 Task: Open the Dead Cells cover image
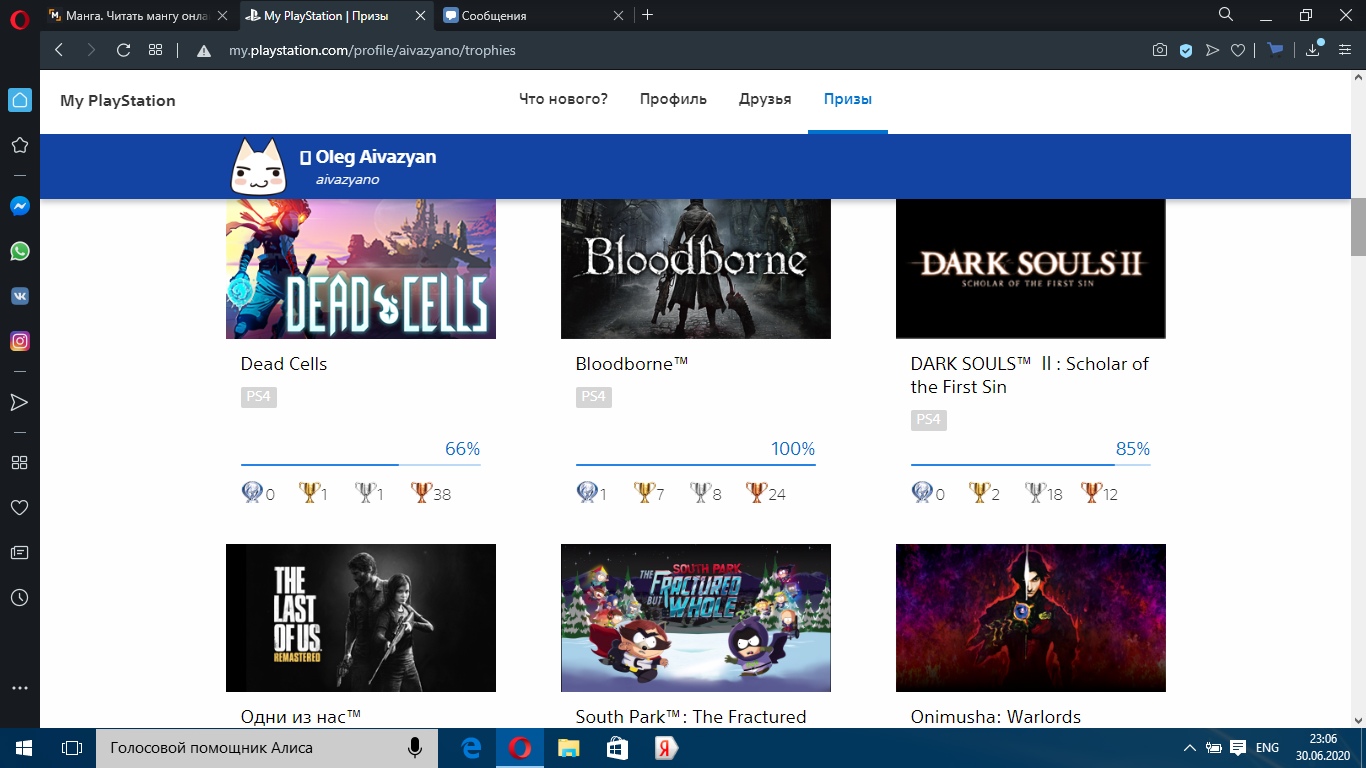click(x=361, y=269)
